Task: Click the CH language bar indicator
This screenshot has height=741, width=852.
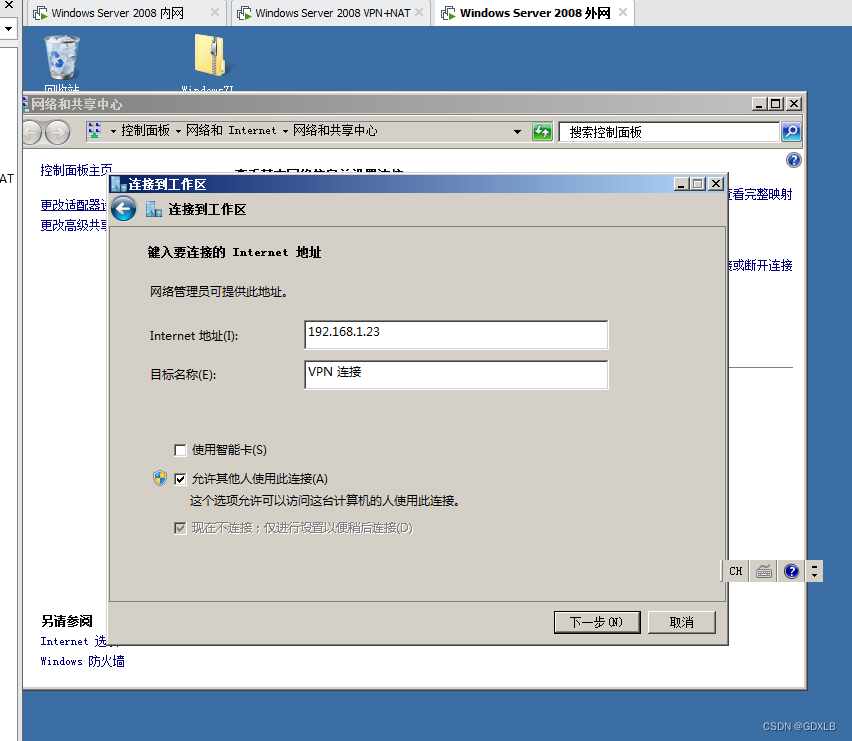Action: pyautogui.click(x=736, y=571)
